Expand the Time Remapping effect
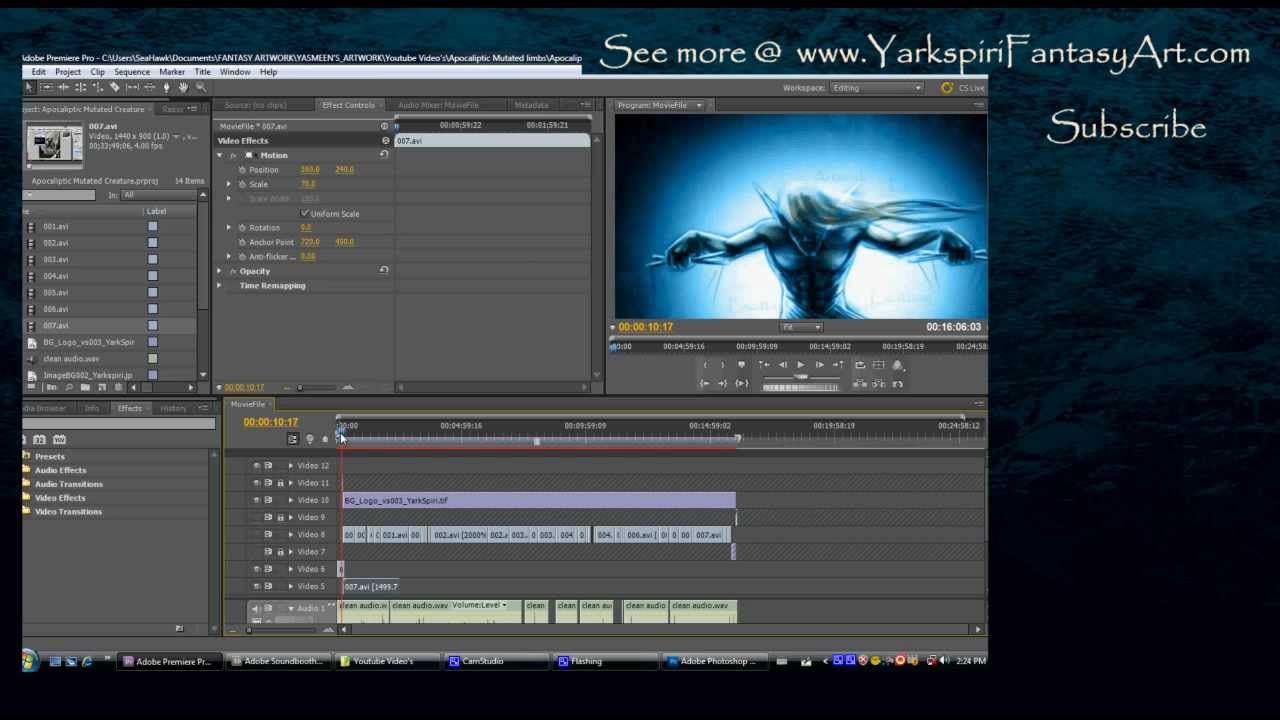The width and height of the screenshot is (1280, 720). [220, 286]
